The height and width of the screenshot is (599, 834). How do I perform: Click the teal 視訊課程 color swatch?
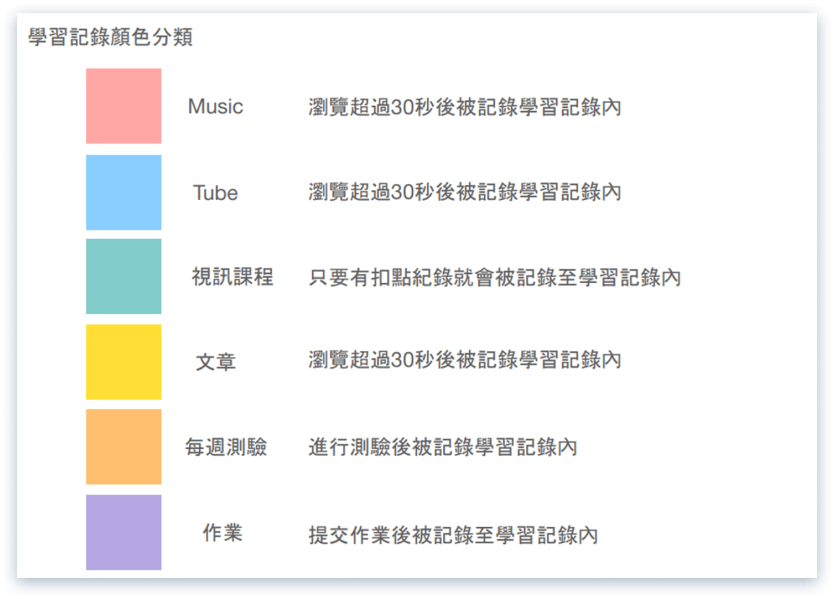pos(123,277)
